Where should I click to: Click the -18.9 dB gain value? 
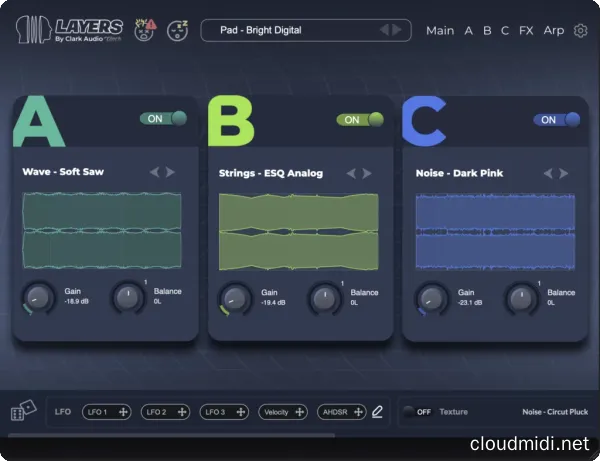(77, 301)
